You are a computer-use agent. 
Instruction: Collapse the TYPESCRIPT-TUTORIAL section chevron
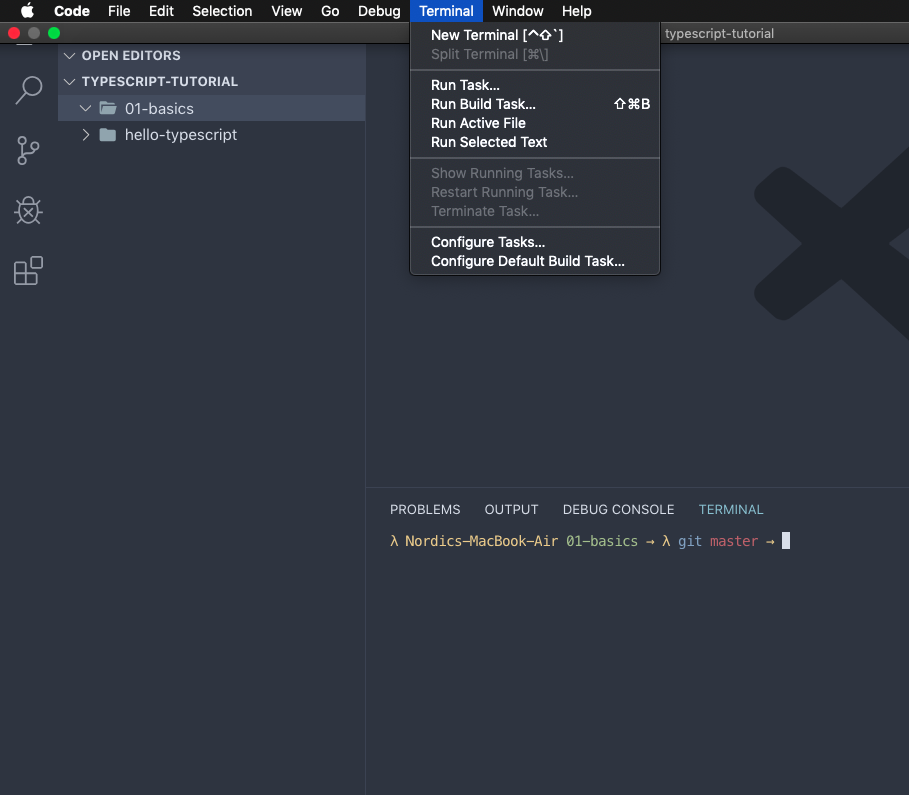tap(70, 82)
